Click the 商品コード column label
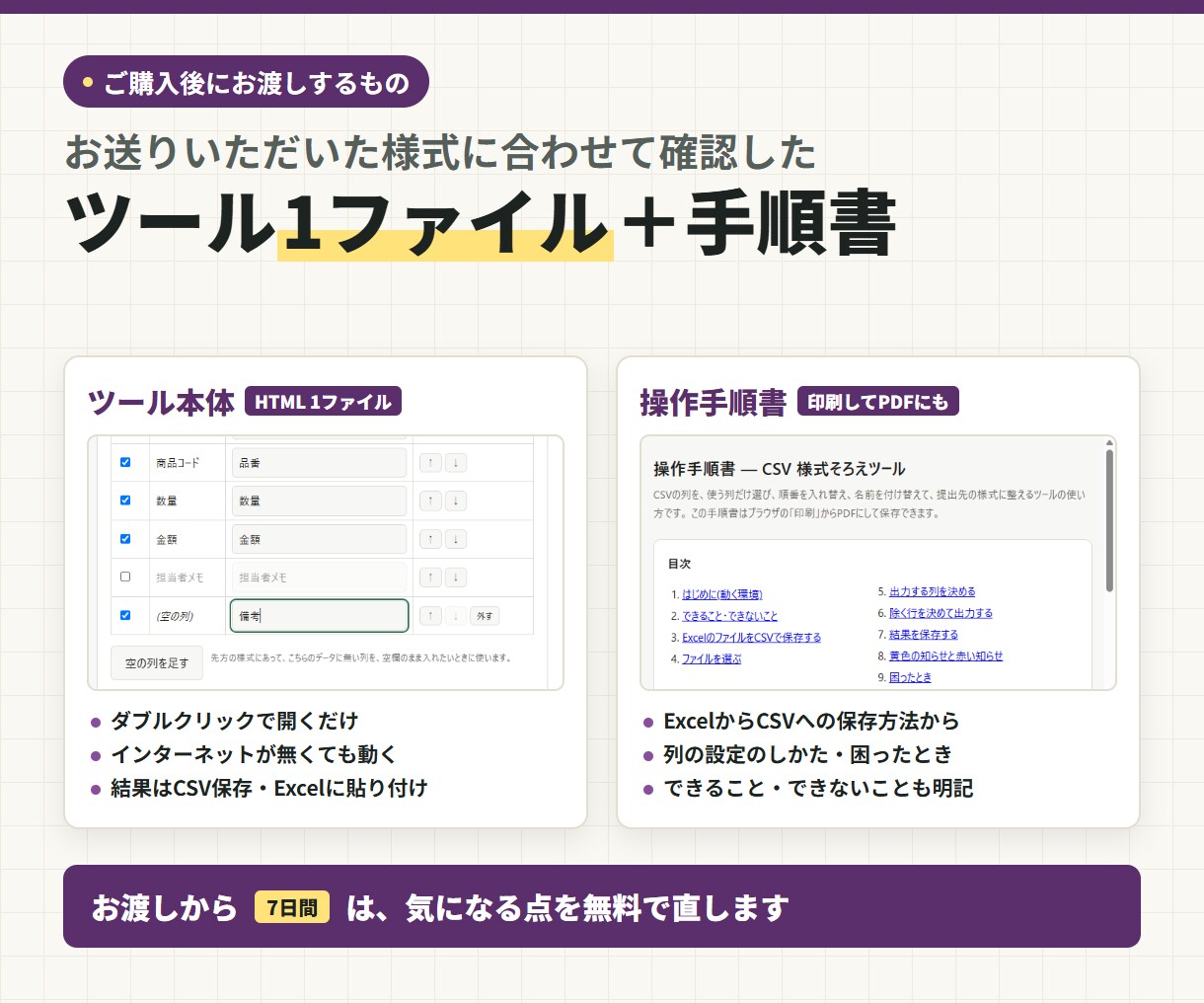The height and width of the screenshot is (1003, 1204). click(x=178, y=463)
